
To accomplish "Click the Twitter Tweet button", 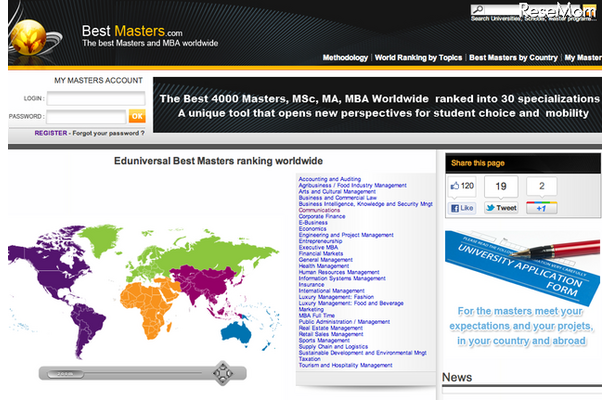I will [501, 208].
